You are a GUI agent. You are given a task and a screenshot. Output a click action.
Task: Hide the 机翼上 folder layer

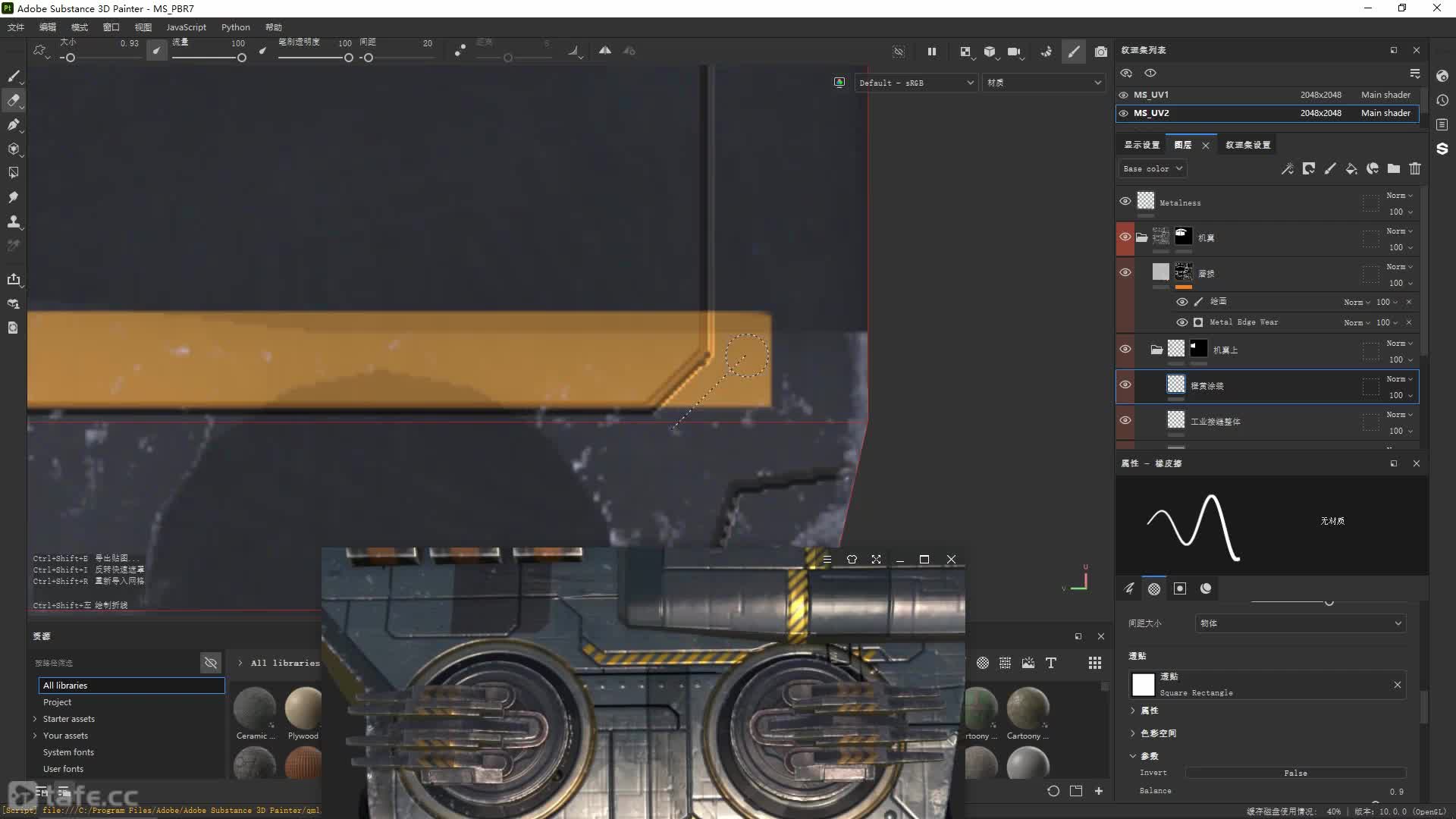click(1125, 349)
